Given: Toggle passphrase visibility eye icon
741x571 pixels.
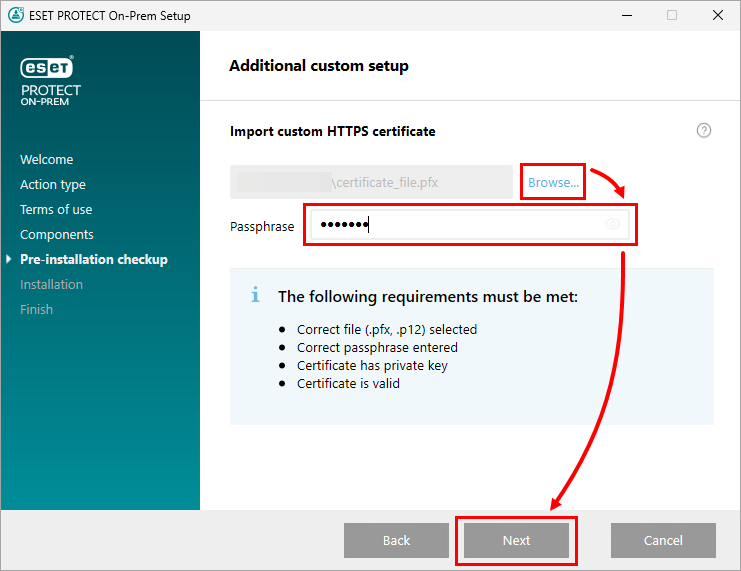Looking at the screenshot, I should click(x=613, y=225).
